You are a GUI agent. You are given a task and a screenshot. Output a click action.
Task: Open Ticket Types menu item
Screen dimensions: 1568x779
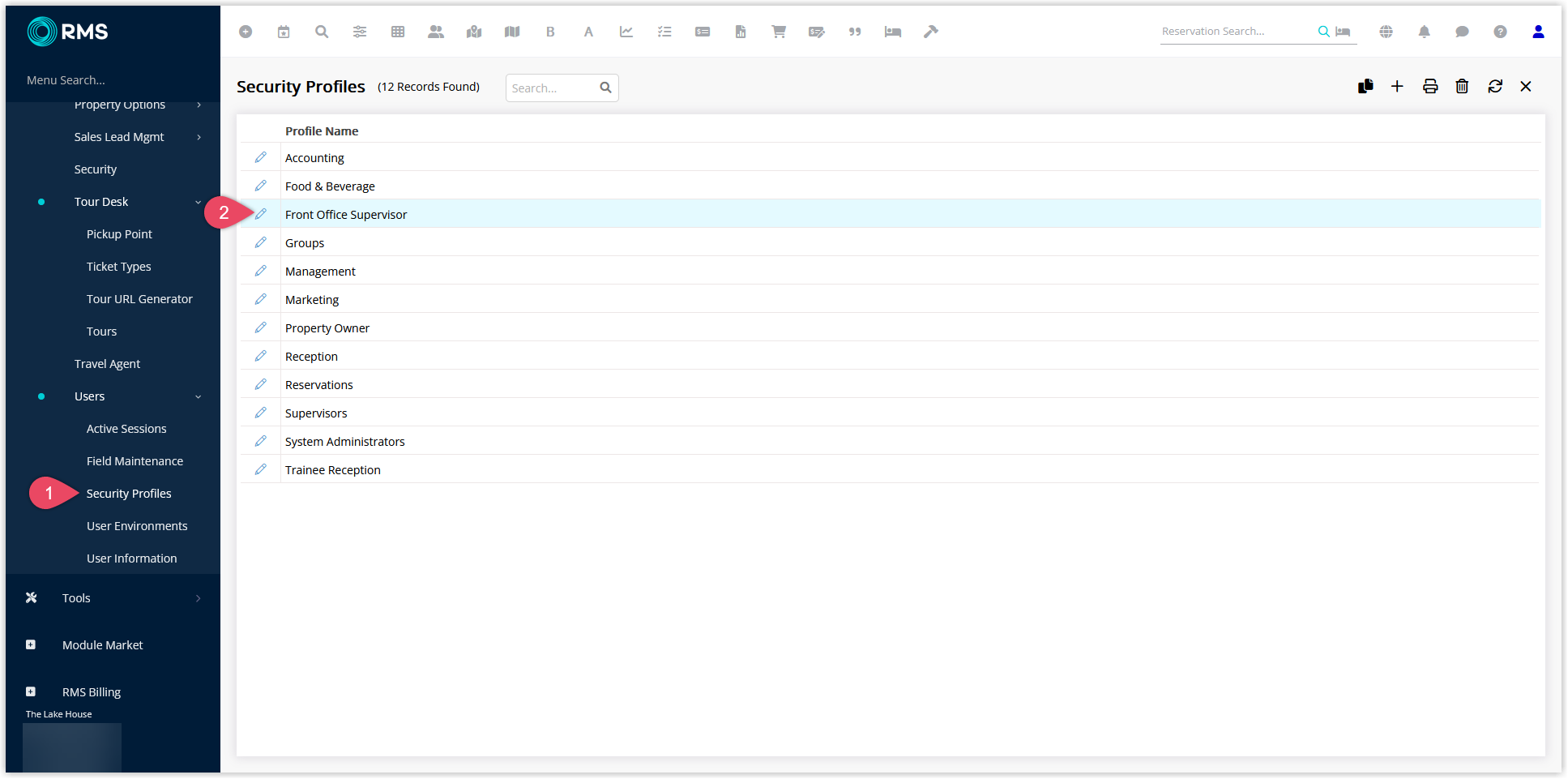pos(118,267)
